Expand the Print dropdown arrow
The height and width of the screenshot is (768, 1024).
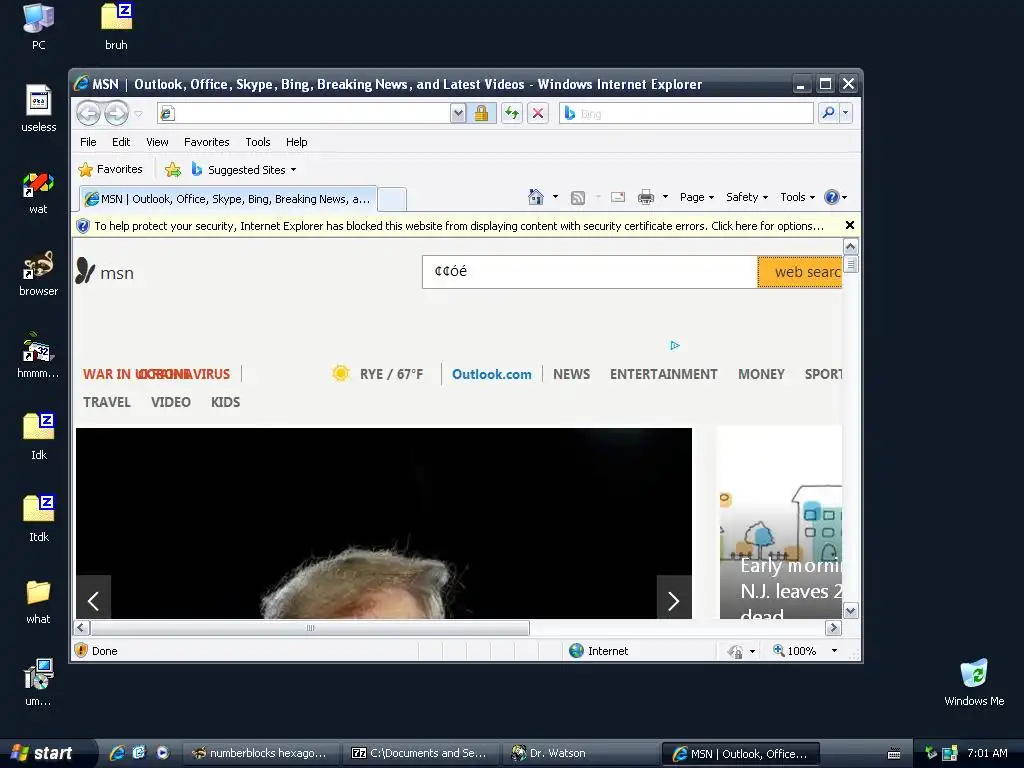665,197
